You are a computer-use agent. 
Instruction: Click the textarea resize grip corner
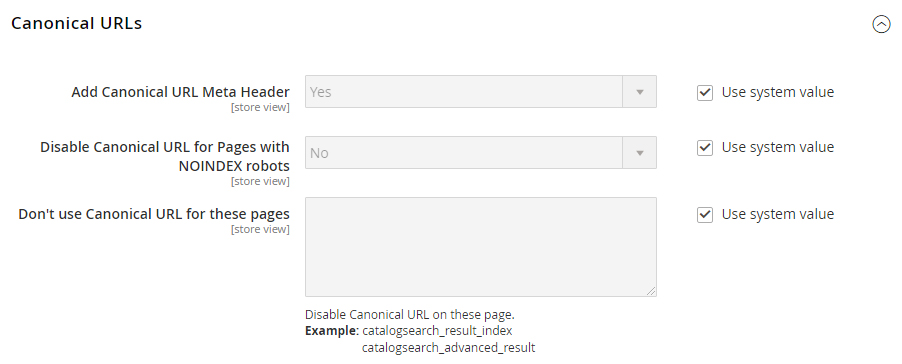coord(651,292)
